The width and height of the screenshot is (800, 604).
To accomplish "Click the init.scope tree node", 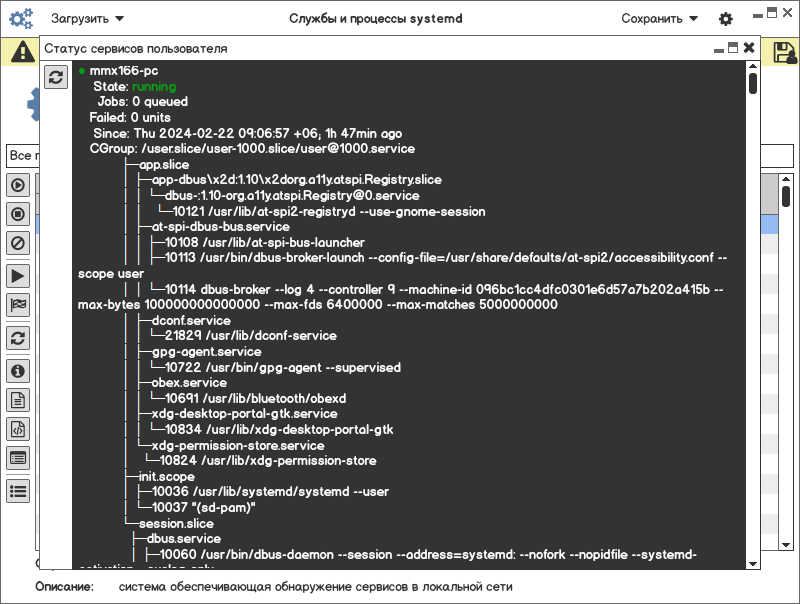I will (166, 476).
